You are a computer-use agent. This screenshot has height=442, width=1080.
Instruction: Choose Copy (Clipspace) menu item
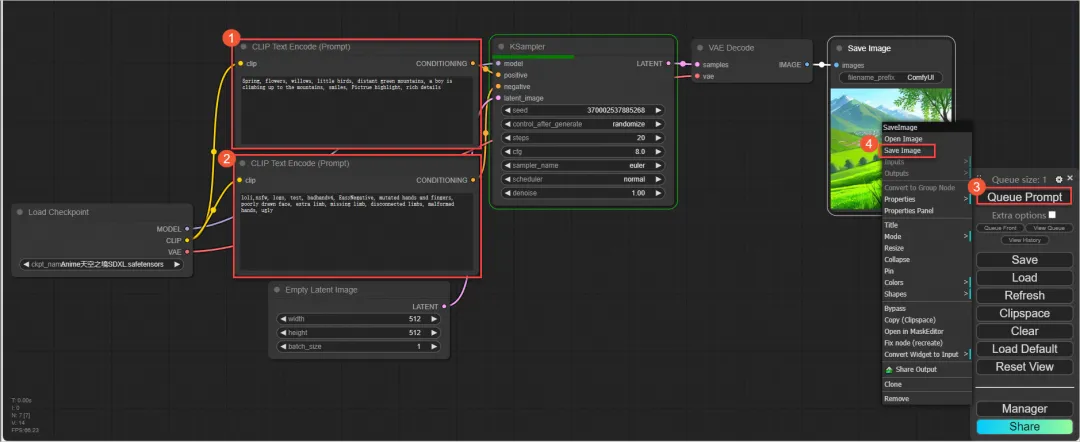pyautogui.click(x=926, y=319)
